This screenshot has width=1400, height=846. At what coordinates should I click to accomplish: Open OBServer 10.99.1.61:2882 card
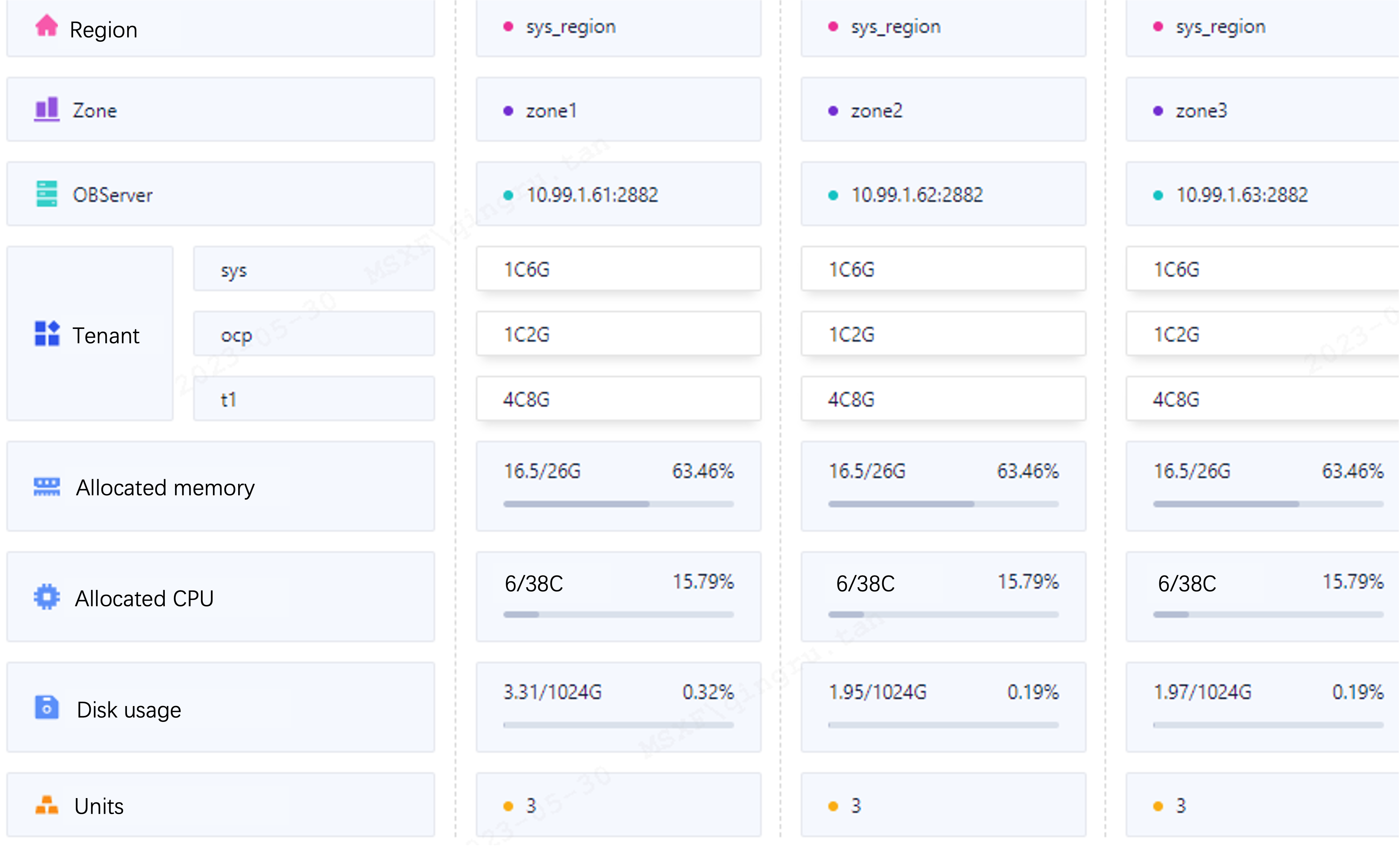click(618, 195)
